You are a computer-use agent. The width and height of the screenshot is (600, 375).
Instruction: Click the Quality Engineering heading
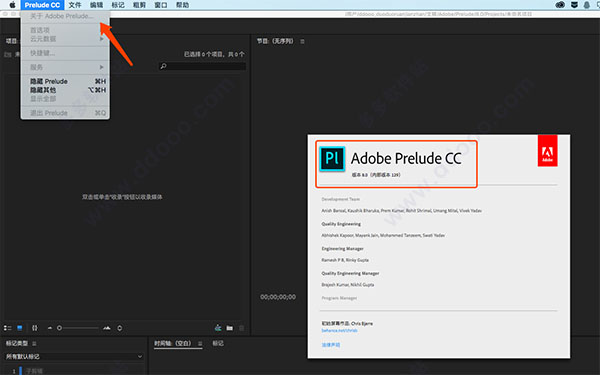point(341,224)
